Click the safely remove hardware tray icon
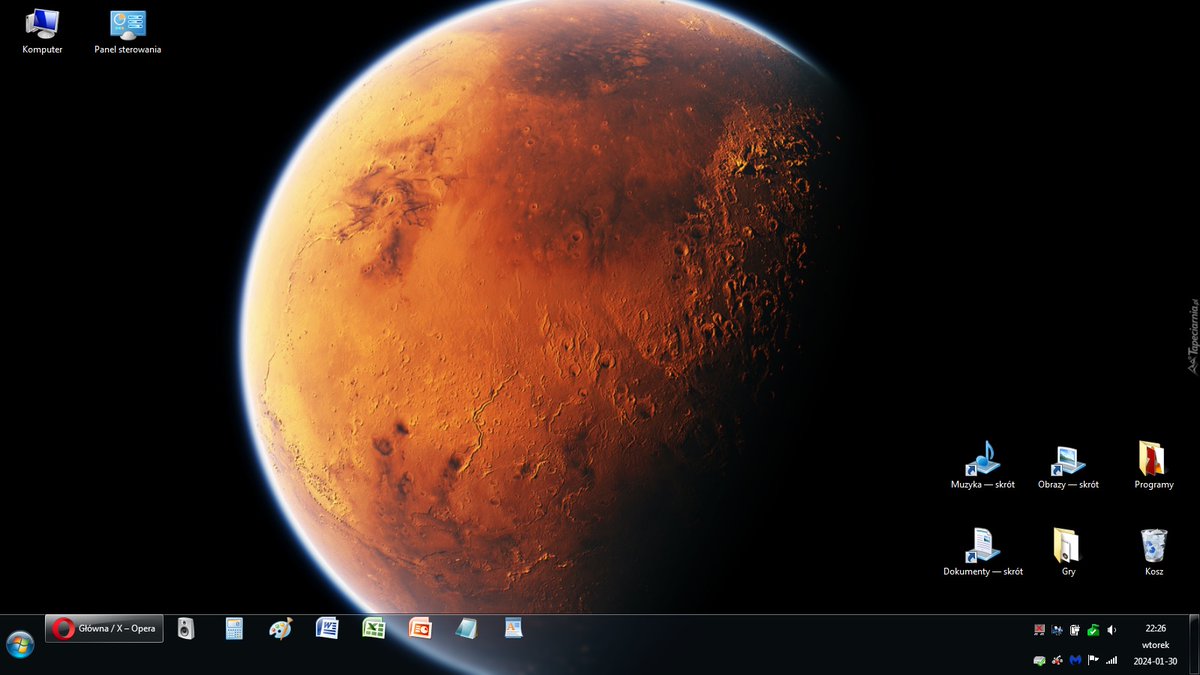 point(1039,660)
